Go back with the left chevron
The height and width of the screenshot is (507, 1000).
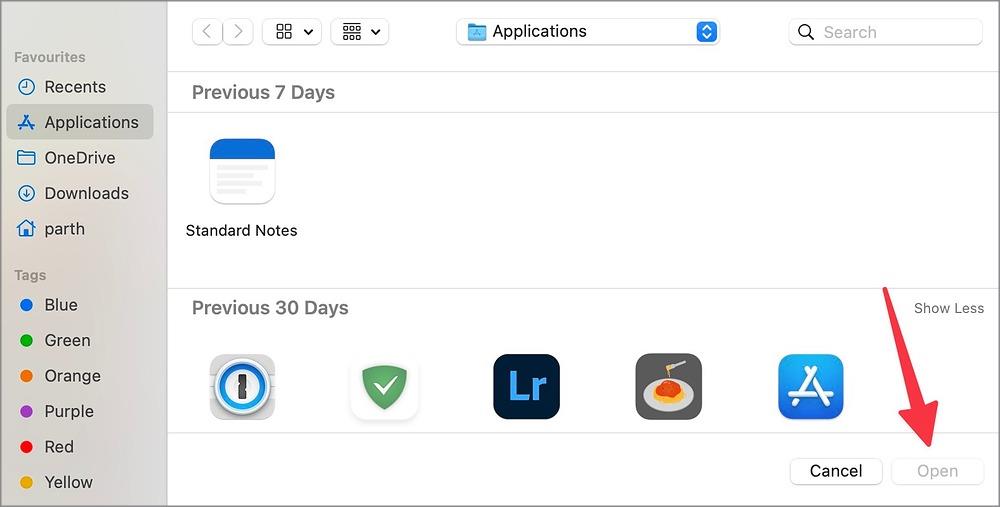[207, 32]
